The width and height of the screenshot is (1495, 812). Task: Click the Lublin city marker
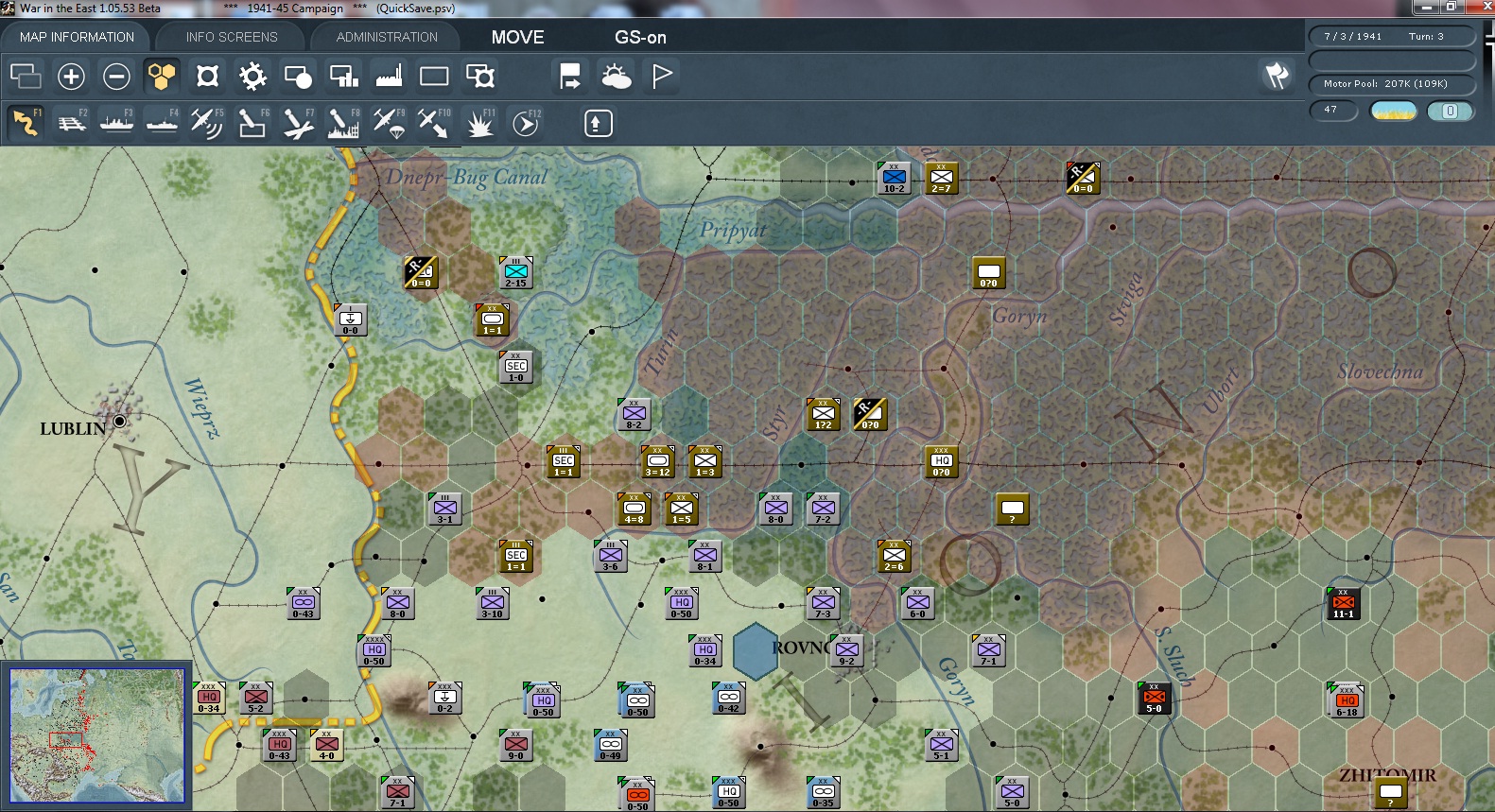tap(120, 421)
